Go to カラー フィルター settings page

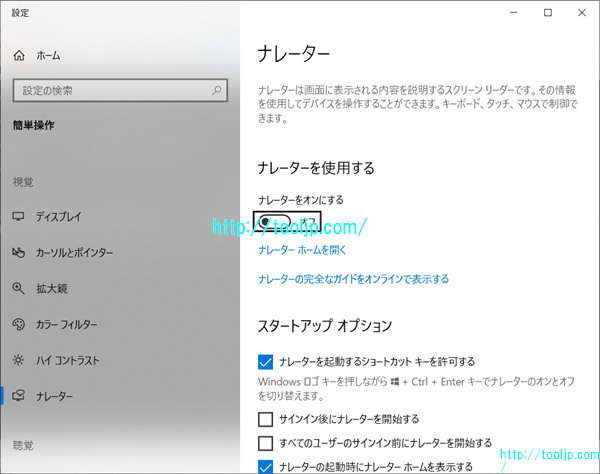(67, 324)
